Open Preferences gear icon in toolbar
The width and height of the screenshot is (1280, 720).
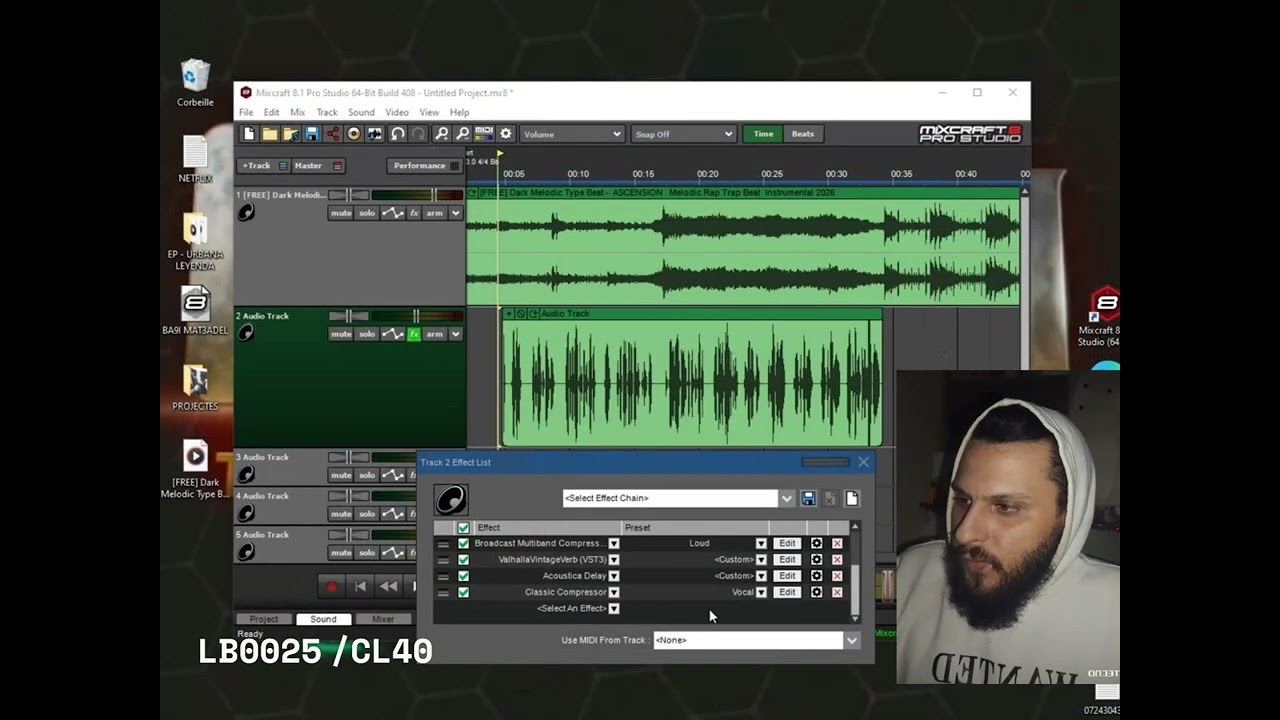(x=506, y=134)
